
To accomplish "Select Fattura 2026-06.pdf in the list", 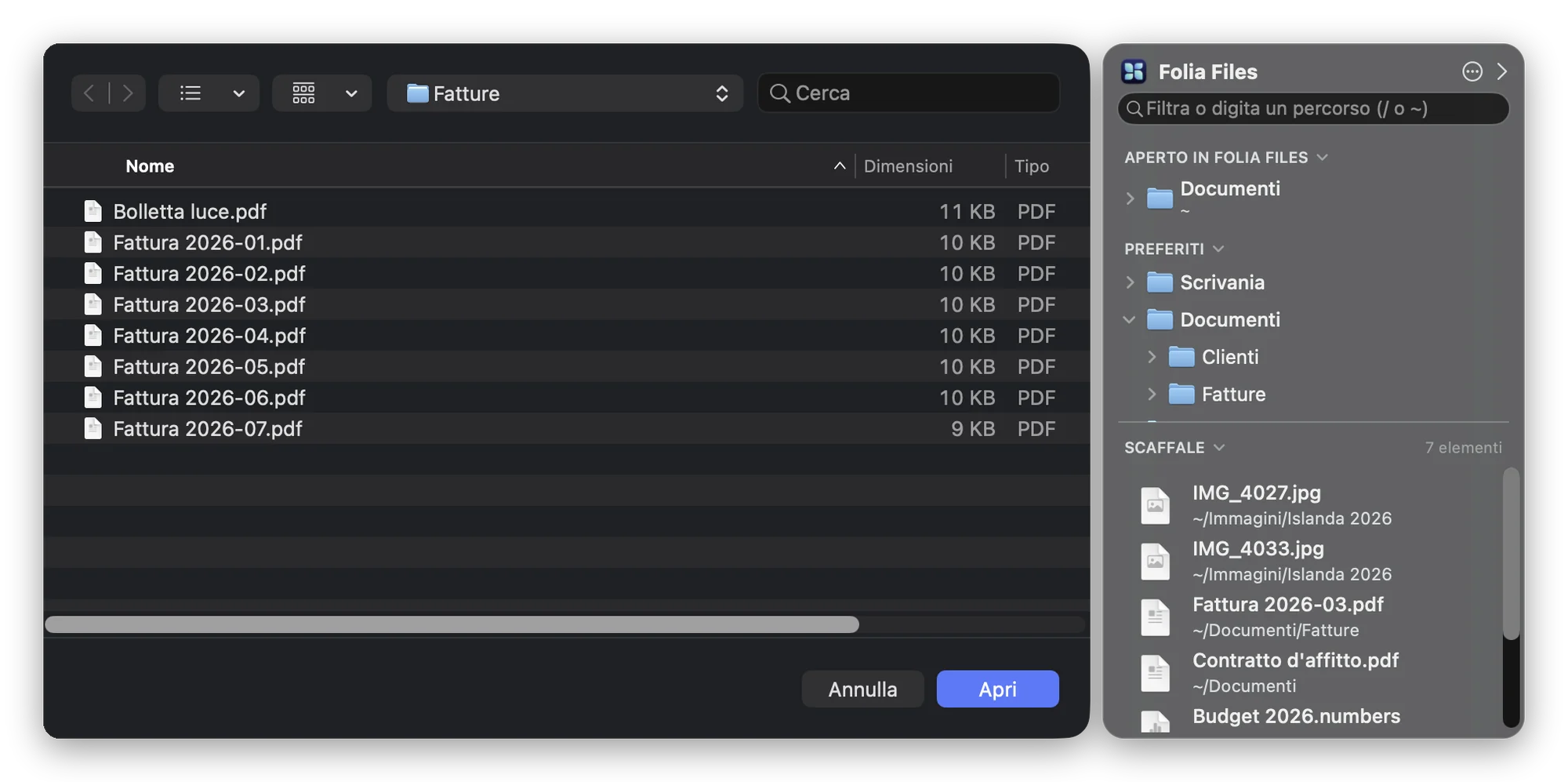I will coord(567,397).
